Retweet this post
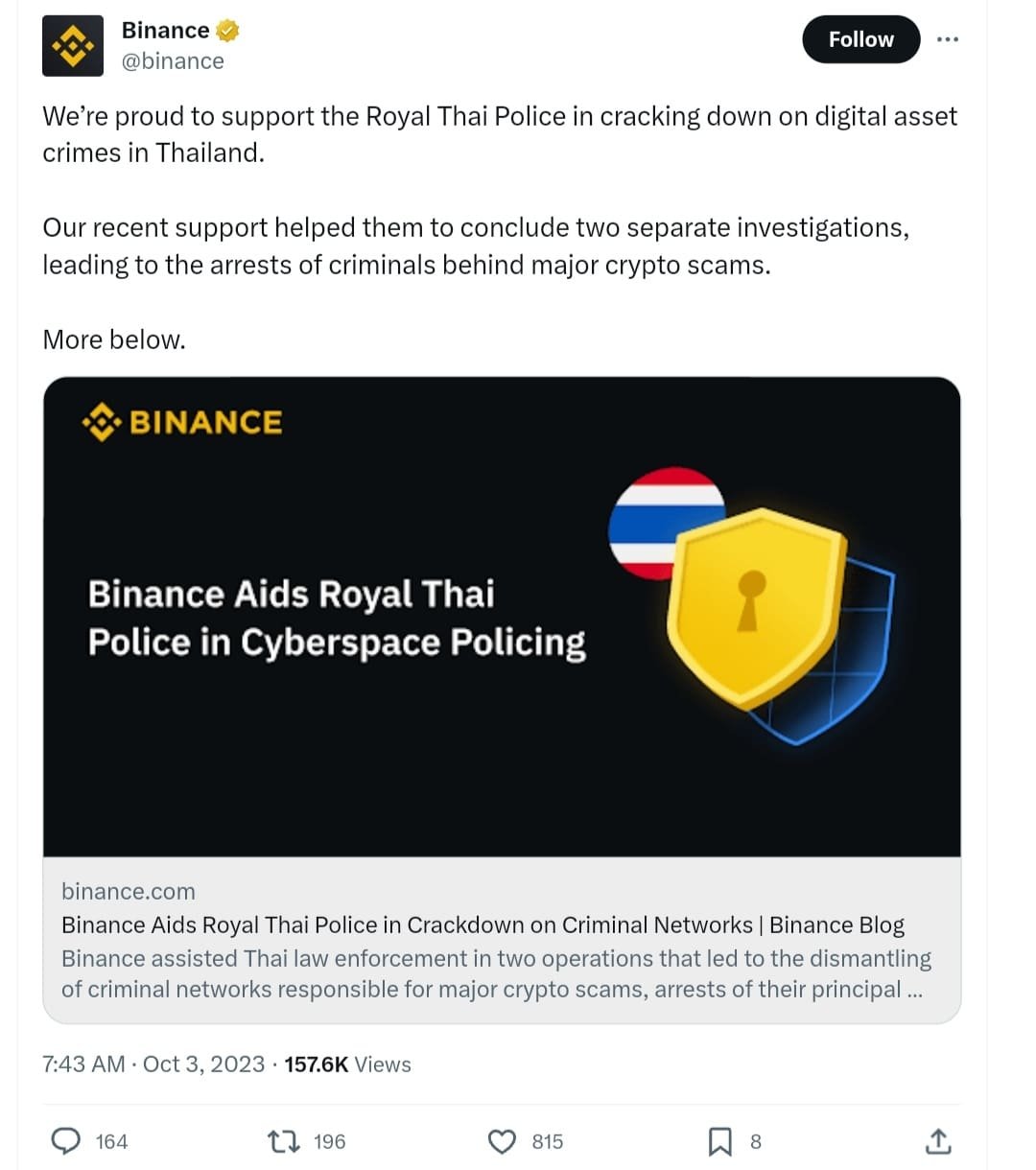 click(282, 1141)
